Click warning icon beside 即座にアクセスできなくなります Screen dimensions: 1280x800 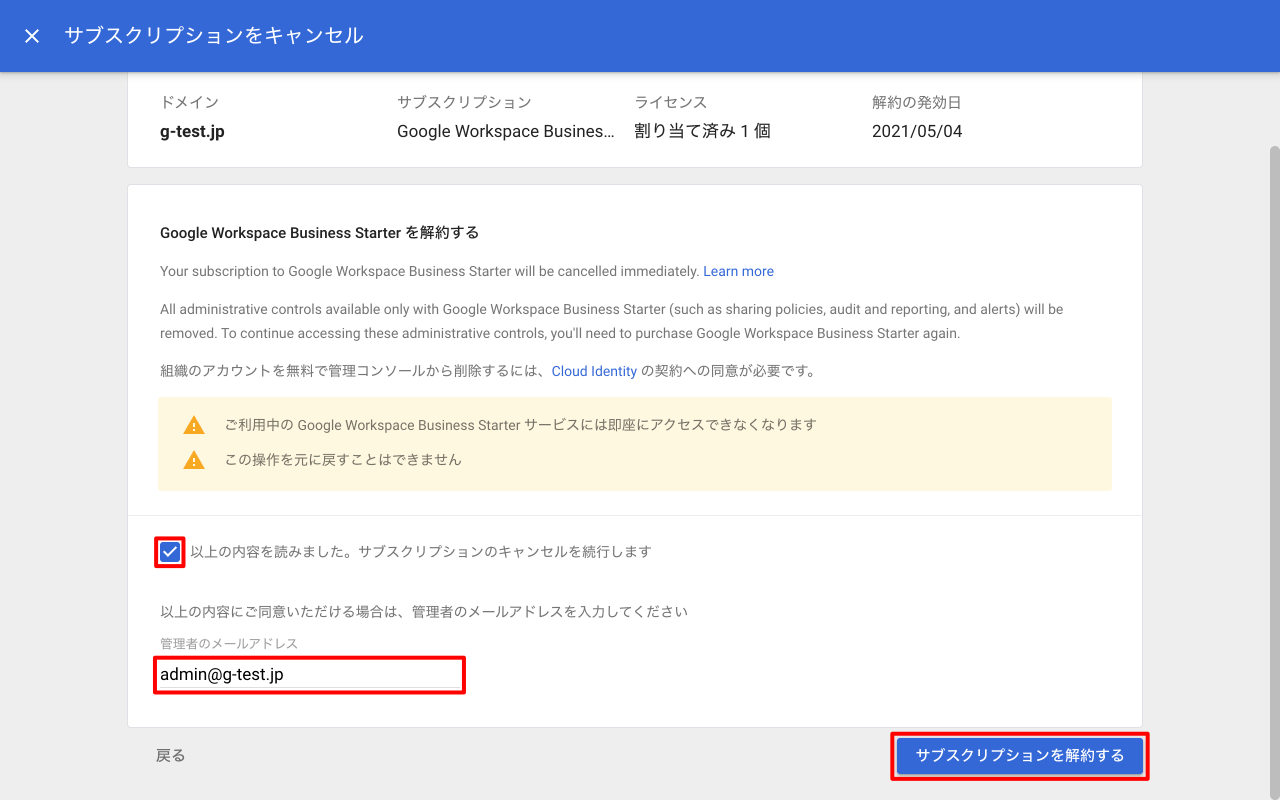coord(194,425)
